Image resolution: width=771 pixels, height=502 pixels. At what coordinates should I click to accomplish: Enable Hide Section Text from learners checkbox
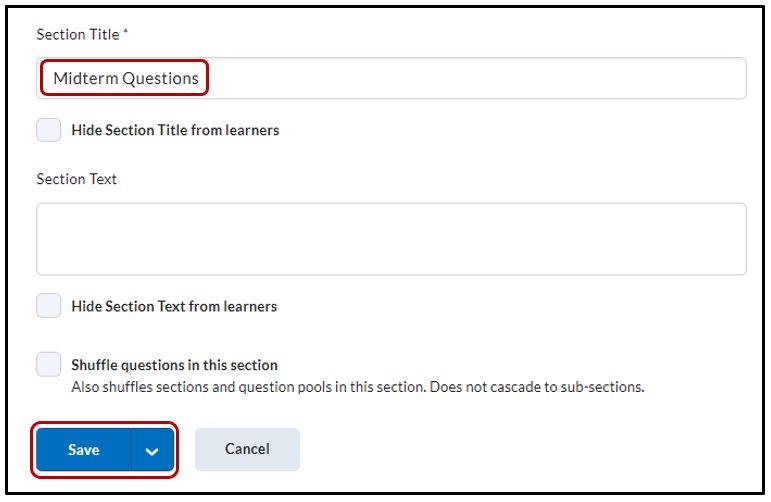pyautogui.click(x=49, y=306)
